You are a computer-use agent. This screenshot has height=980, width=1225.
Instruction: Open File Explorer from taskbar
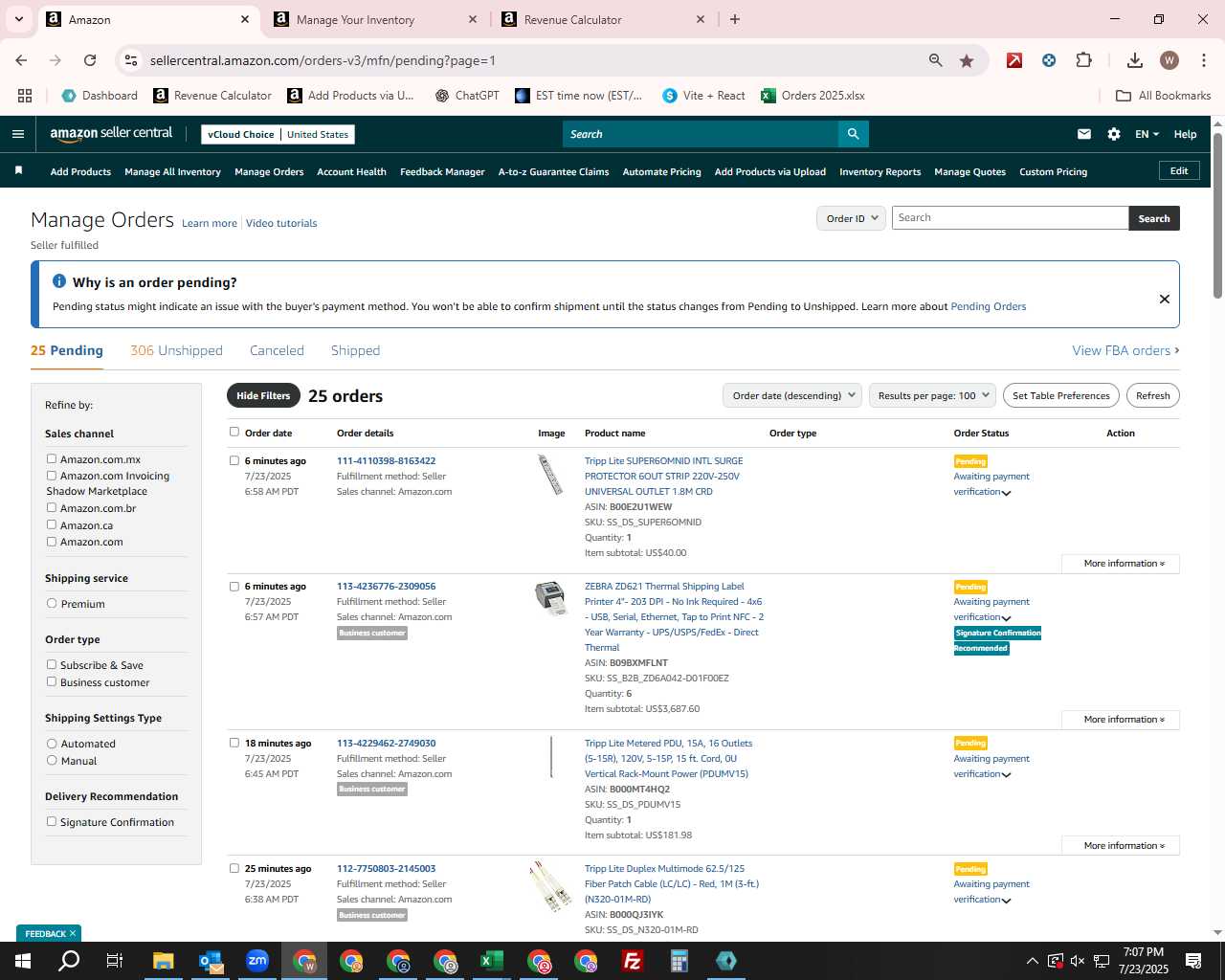pos(163,961)
